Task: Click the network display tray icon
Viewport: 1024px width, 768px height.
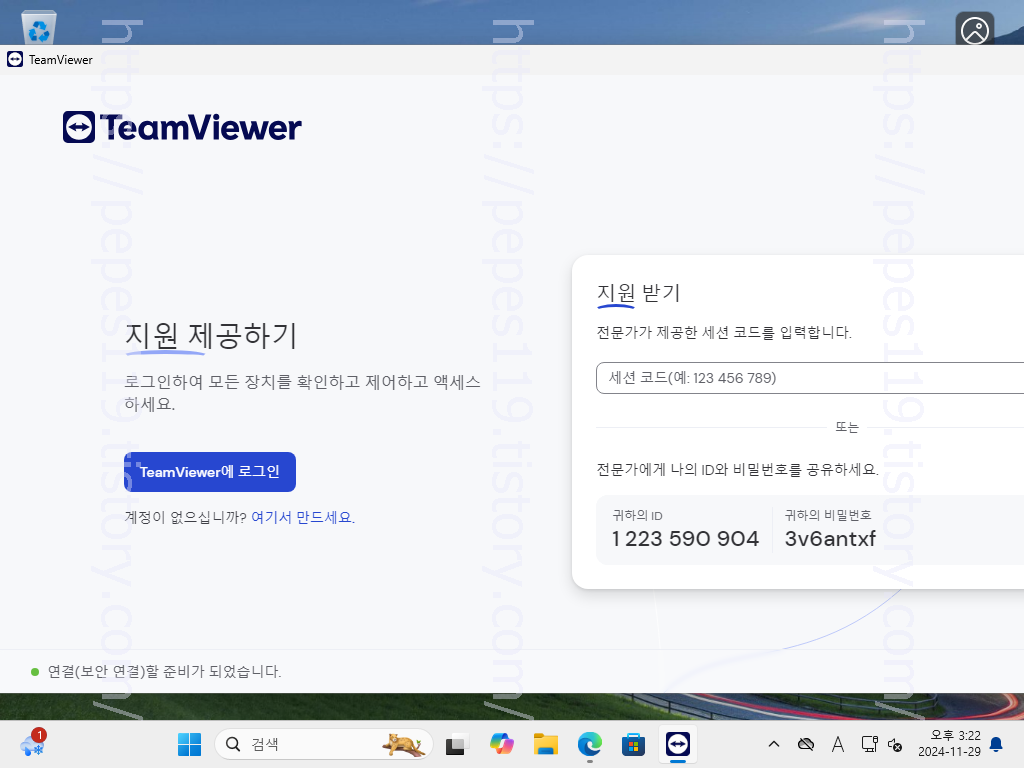Action: point(869,744)
